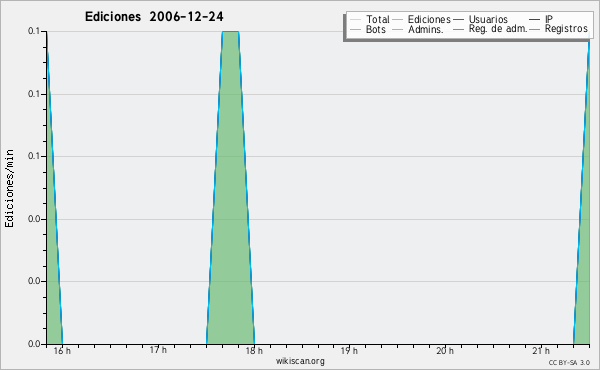The image size is (600, 370).
Task: Click the 20 h axis label
Action: (445, 351)
